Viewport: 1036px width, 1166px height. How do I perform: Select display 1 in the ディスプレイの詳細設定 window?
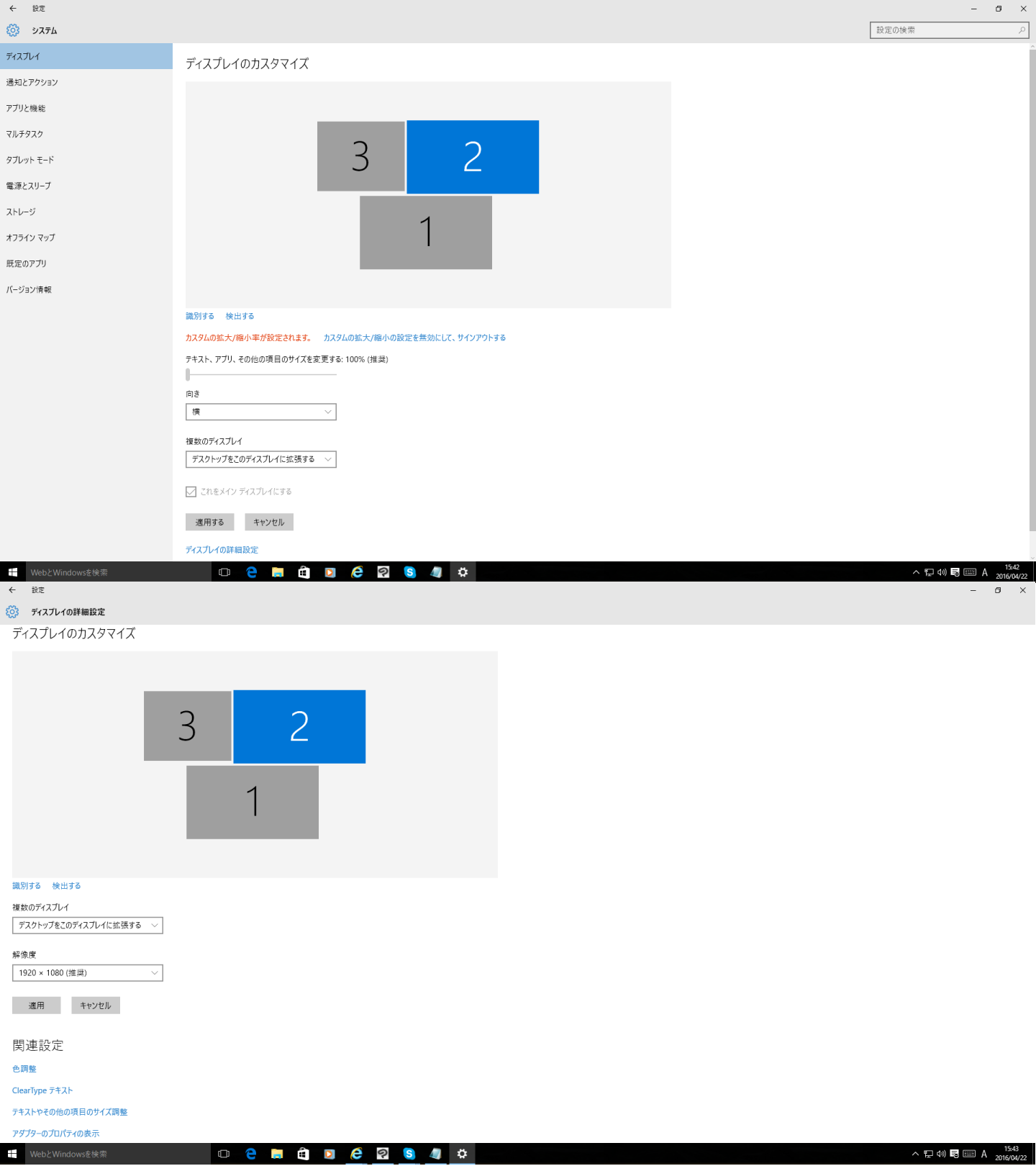coord(253,803)
